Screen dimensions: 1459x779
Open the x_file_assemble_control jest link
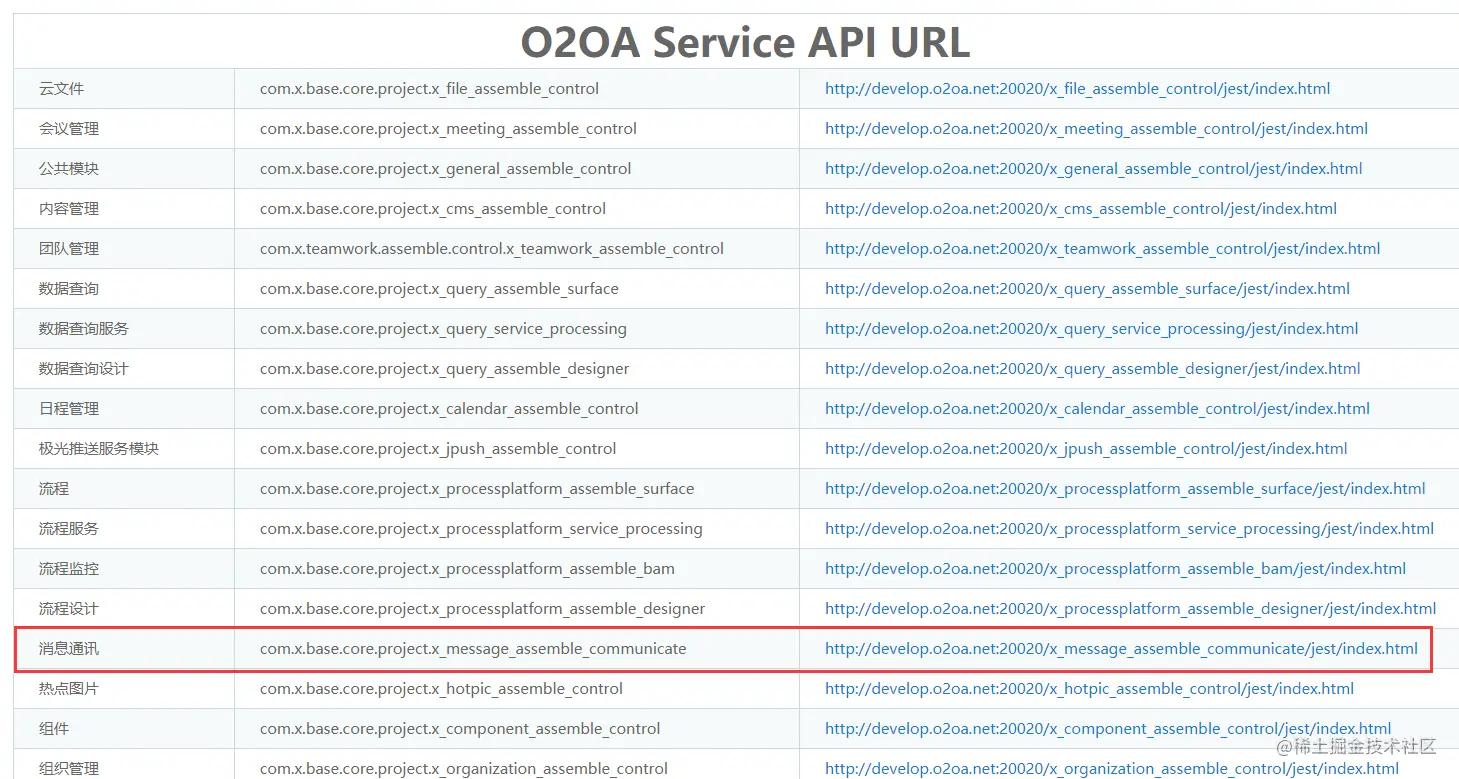[1077, 89]
